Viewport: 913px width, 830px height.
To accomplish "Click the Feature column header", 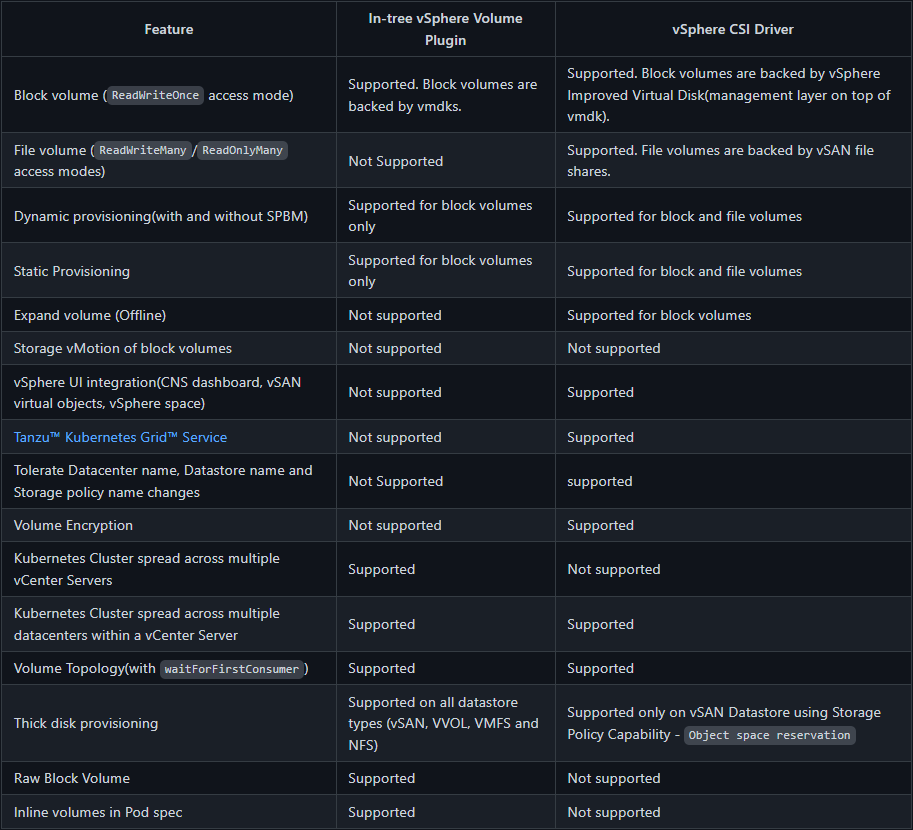I will [x=169, y=29].
